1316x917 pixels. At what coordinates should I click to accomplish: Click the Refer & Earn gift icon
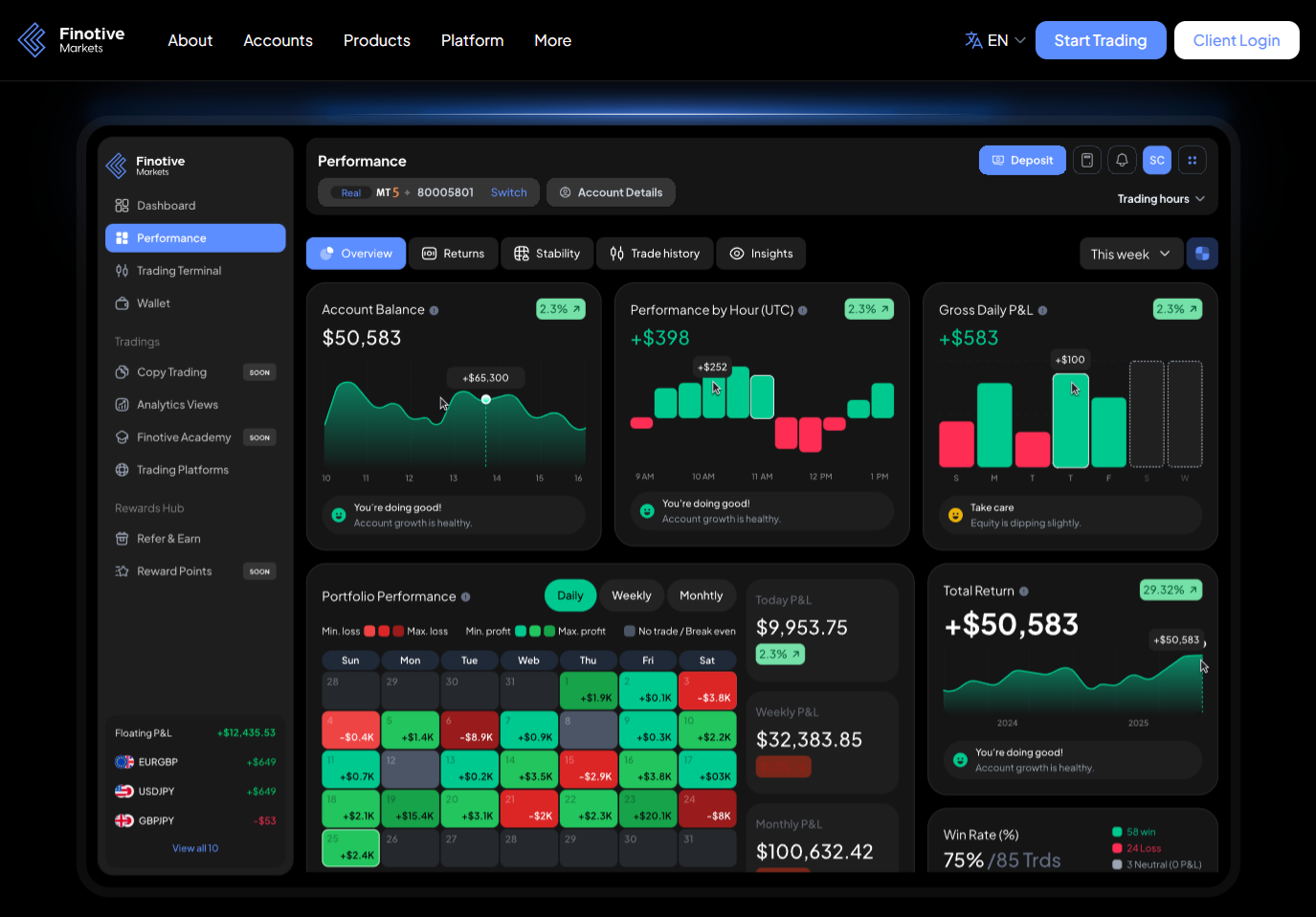coord(122,539)
